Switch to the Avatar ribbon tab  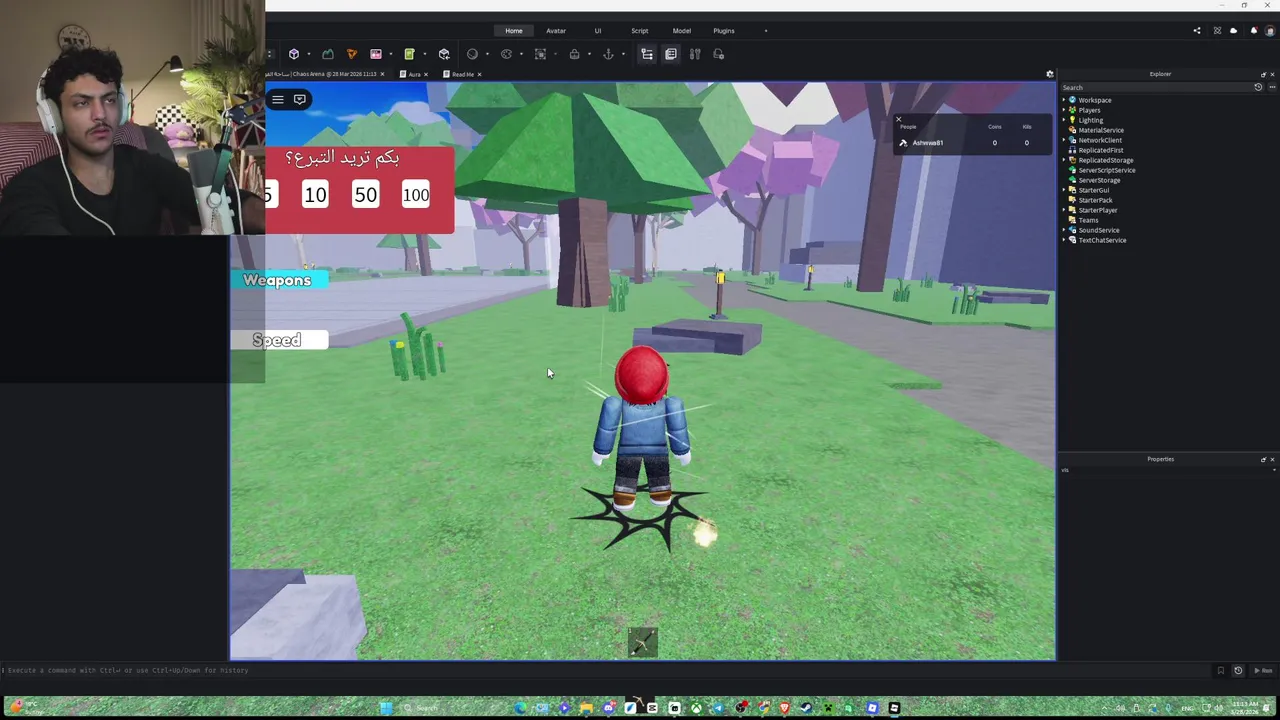pos(556,31)
